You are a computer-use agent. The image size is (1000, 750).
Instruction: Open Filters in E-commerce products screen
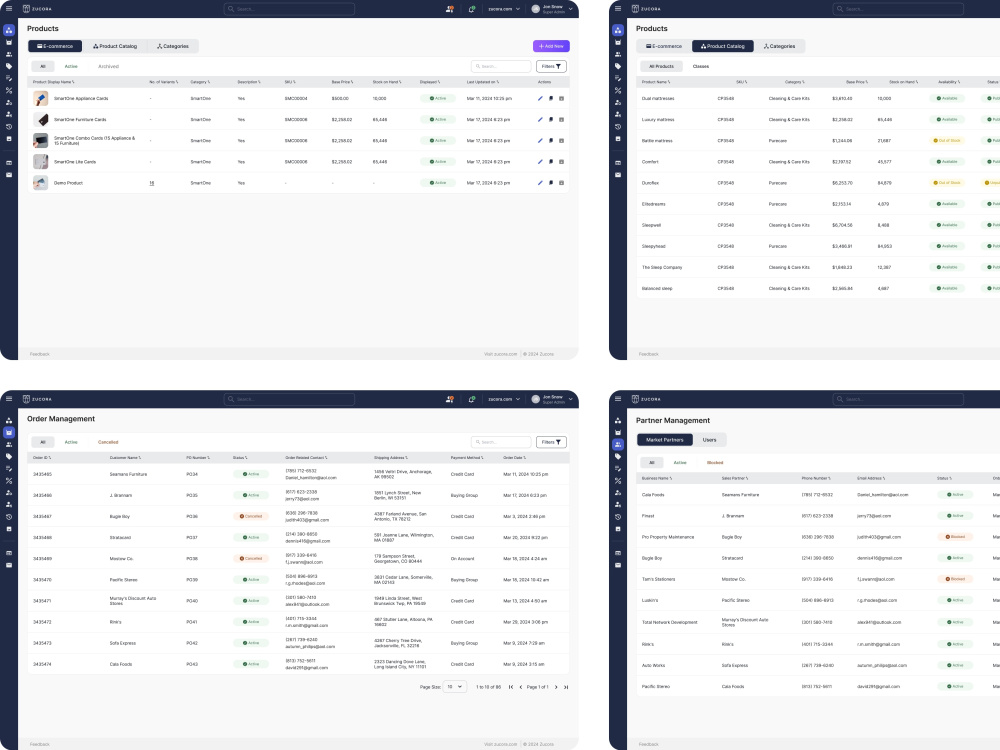coord(551,66)
